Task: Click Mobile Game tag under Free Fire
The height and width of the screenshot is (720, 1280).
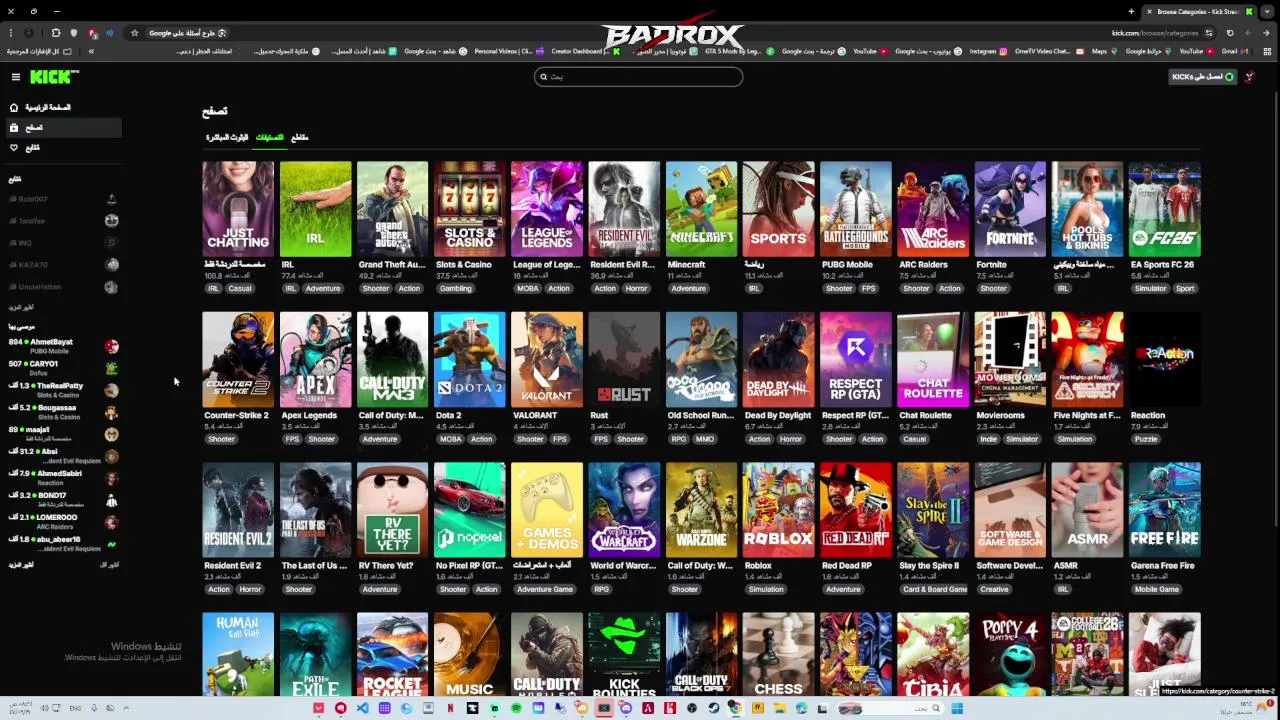Action: pyautogui.click(x=1157, y=590)
